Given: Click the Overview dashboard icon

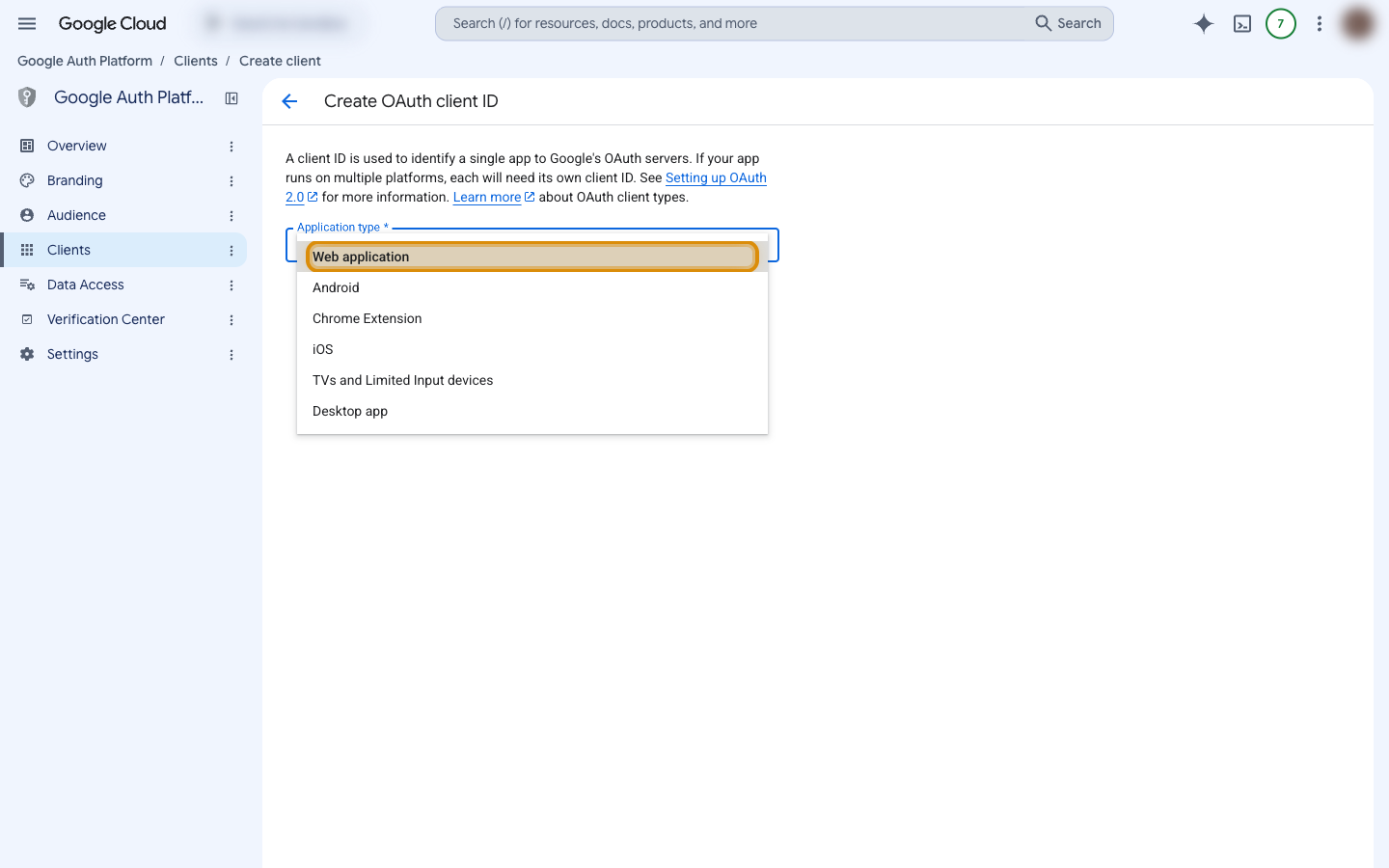Looking at the screenshot, I should coord(27,146).
